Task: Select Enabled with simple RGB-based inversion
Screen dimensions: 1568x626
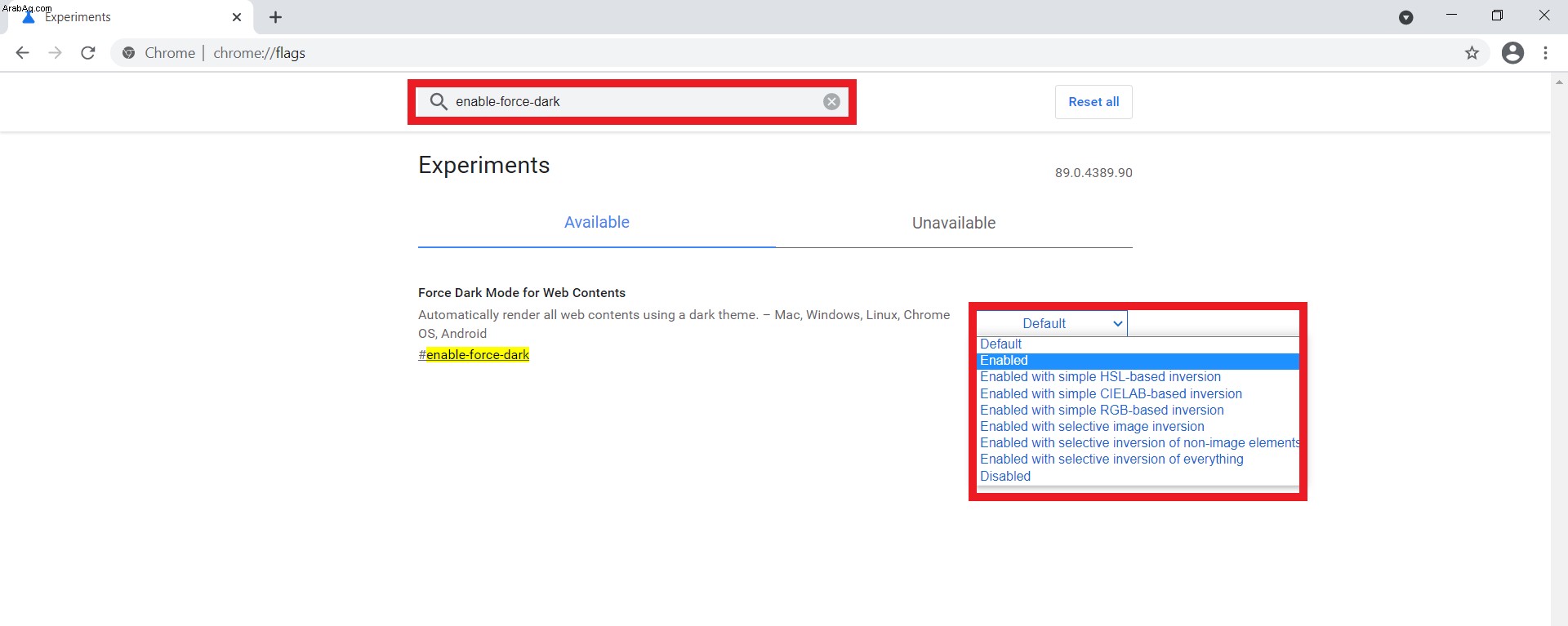Action: (1138, 411)
